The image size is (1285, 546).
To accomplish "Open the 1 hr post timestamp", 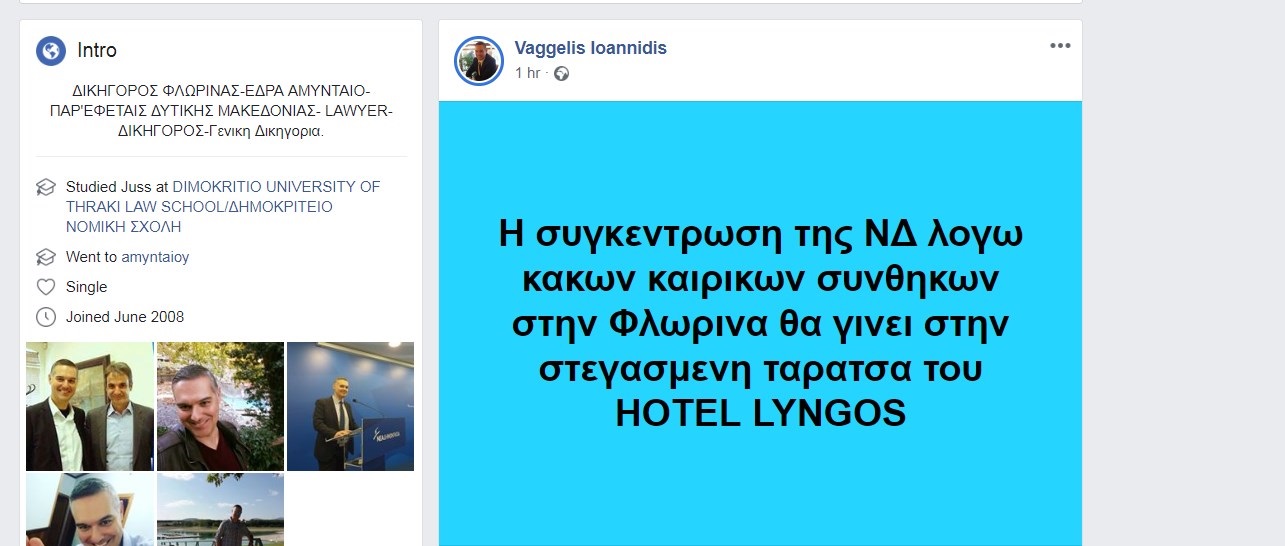I will pos(527,73).
